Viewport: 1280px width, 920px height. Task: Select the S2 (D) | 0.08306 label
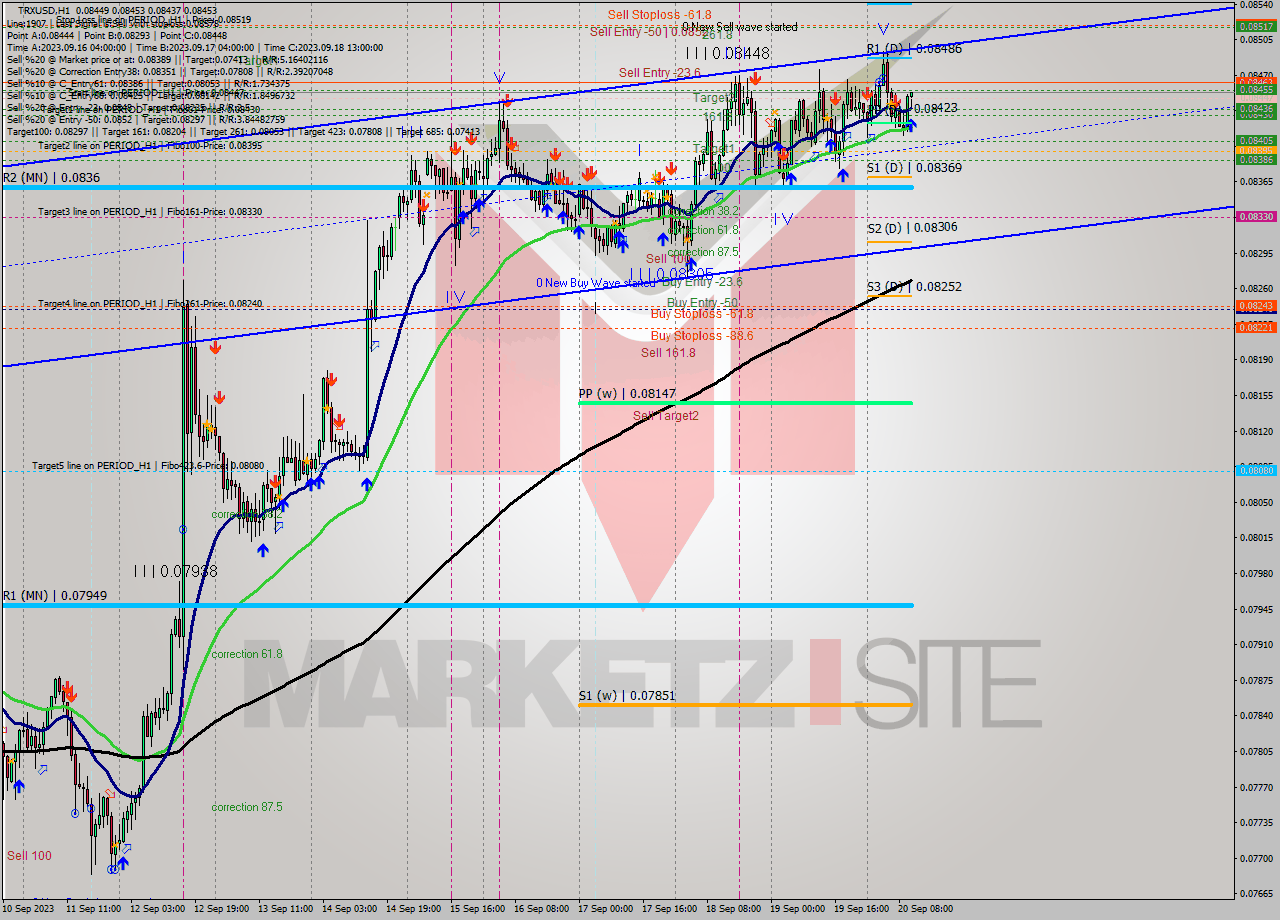[x=912, y=228]
